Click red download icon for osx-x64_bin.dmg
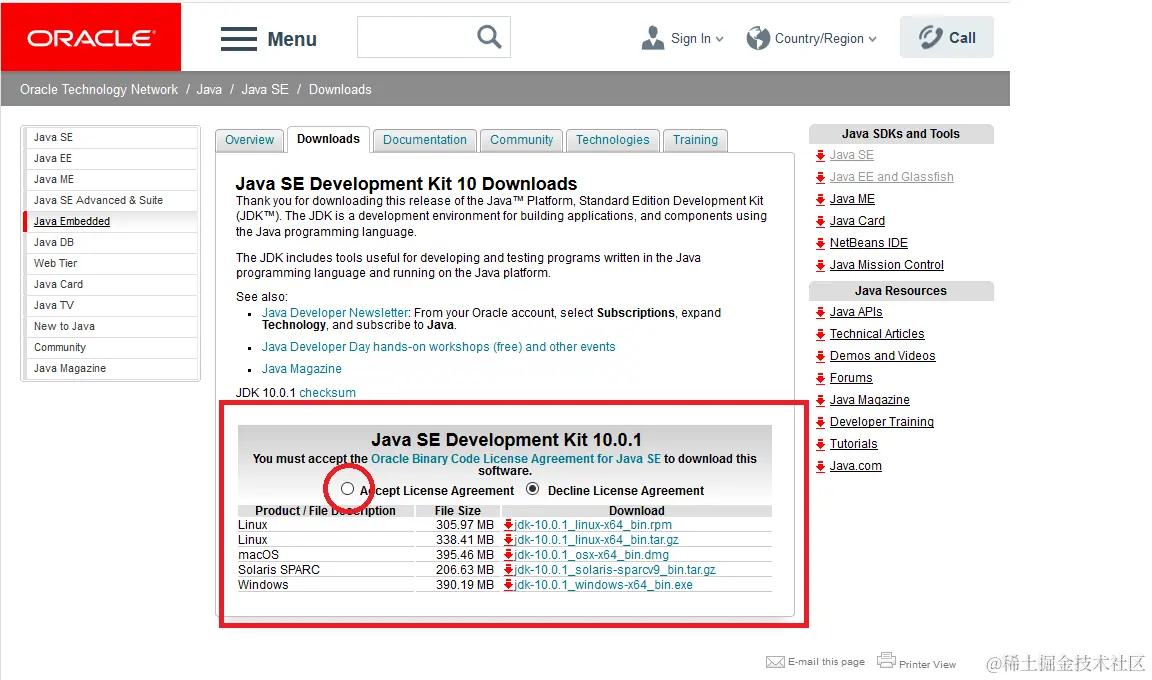Image resolution: width=1152 pixels, height=680 pixels. pyautogui.click(x=508, y=555)
